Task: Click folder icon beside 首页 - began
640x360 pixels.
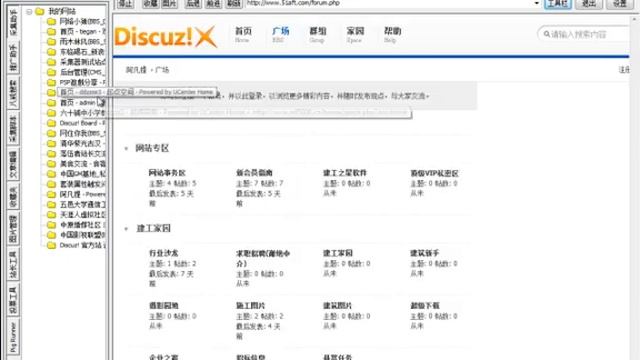Action: 51,31
